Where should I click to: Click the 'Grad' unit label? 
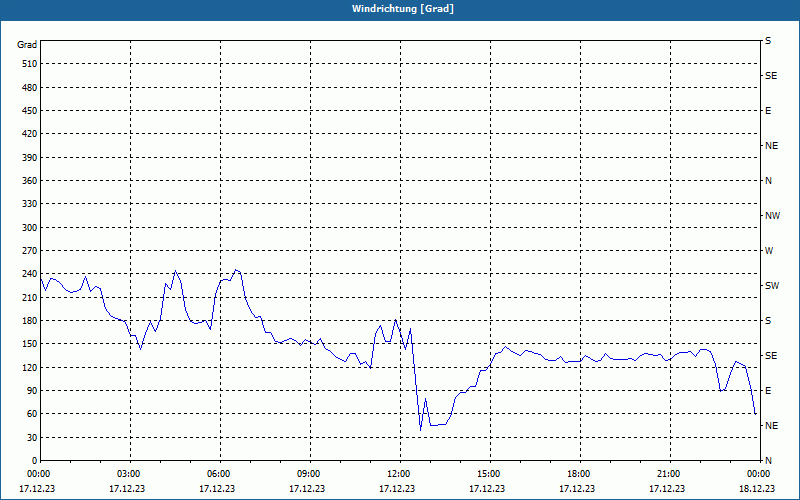pos(27,45)
